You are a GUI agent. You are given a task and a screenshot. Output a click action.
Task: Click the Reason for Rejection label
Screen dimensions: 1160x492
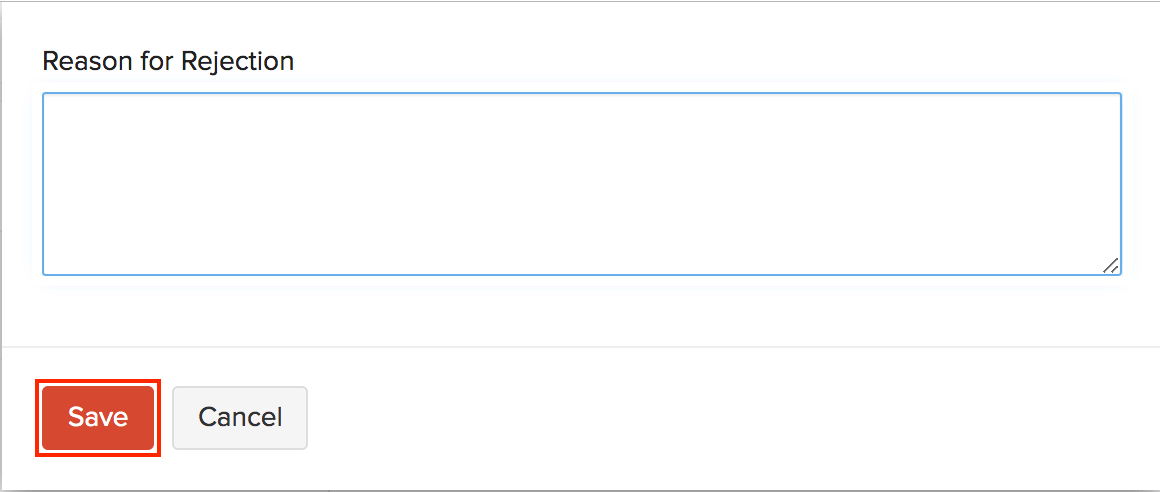pos(168,61)
